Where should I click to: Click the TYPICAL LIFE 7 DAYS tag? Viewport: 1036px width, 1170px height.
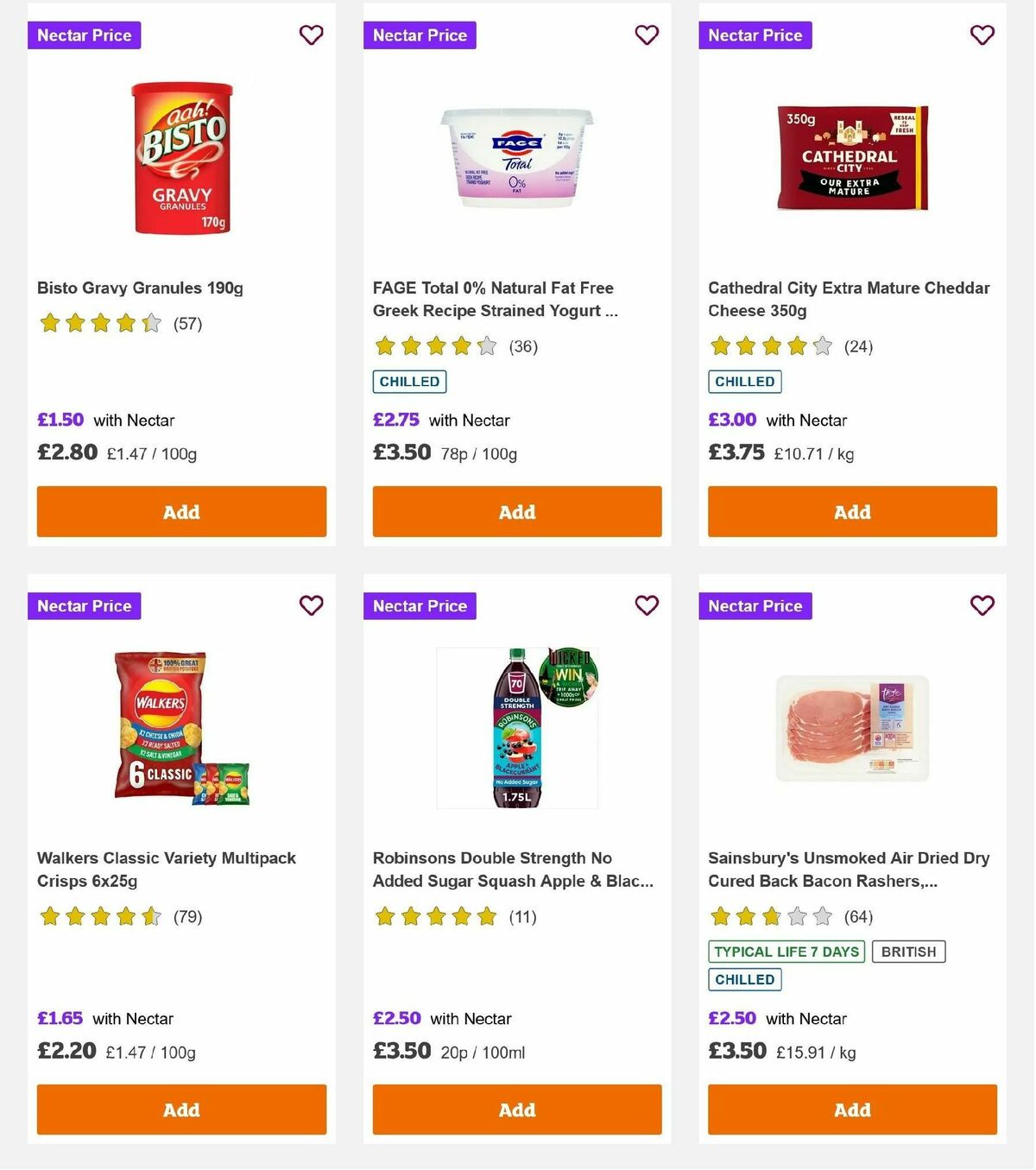pyautogui.click(x=786, y=952)
